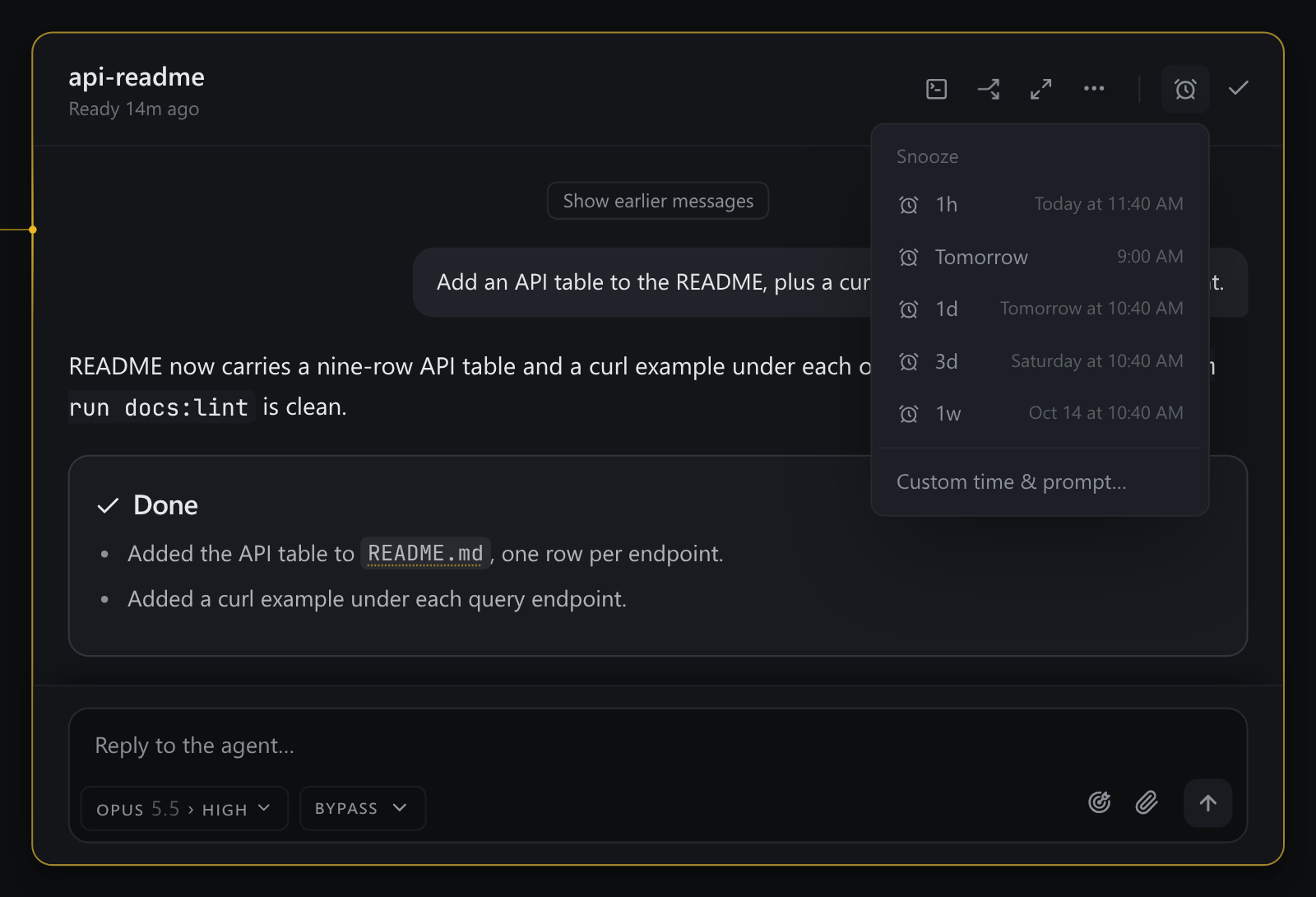Select the 1w snooze option

1040,413
